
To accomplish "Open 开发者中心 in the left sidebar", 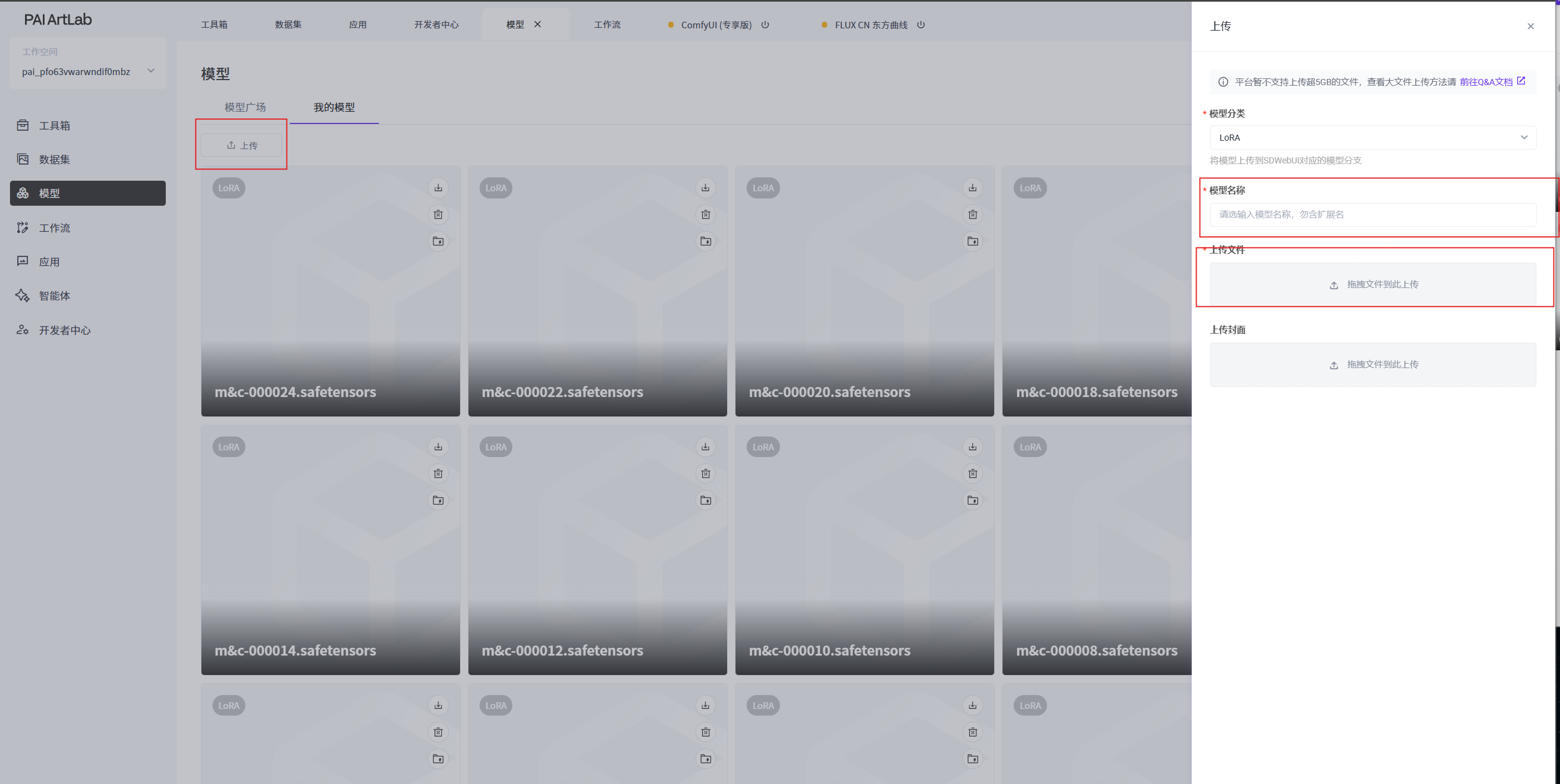I will 64,330.
